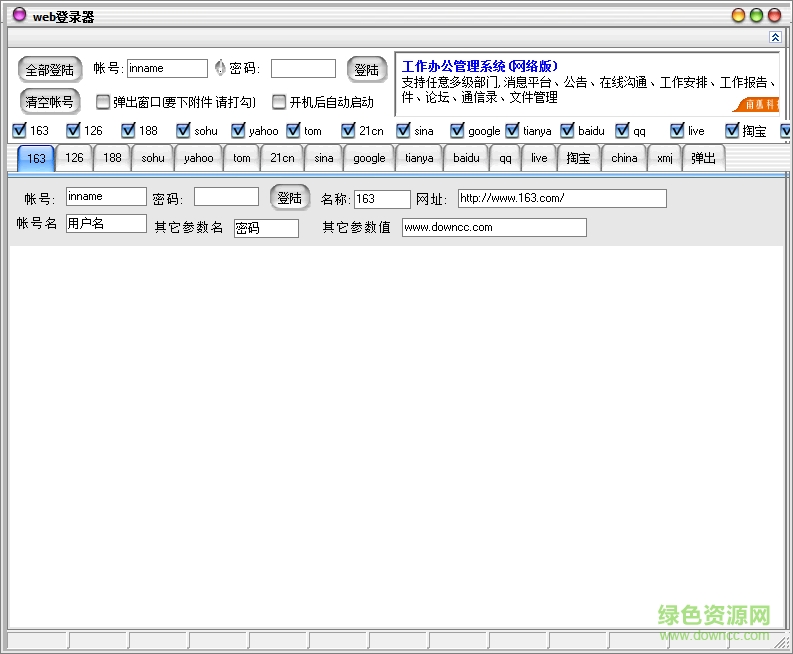Click the green maximize button
This screenshot has height=654, width=793.
[757, 15]
